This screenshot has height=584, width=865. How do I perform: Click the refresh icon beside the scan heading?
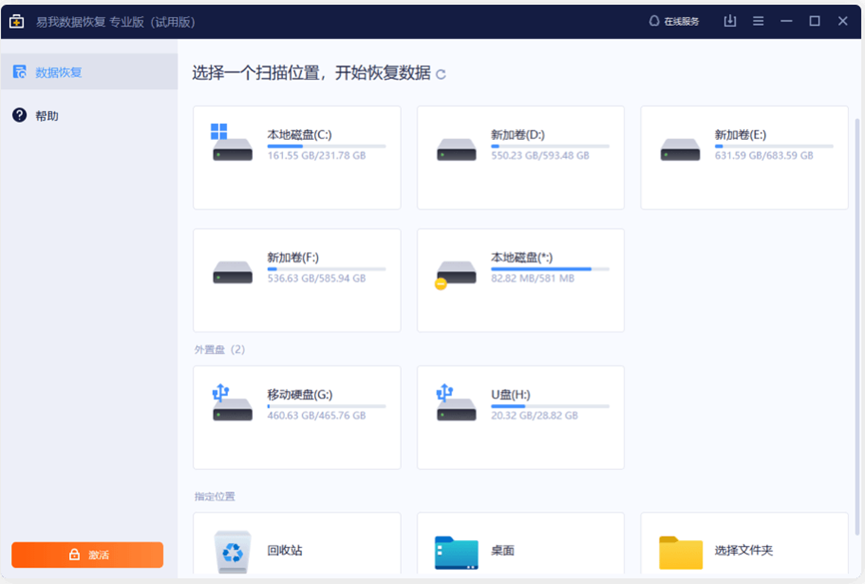click(441, 74)
